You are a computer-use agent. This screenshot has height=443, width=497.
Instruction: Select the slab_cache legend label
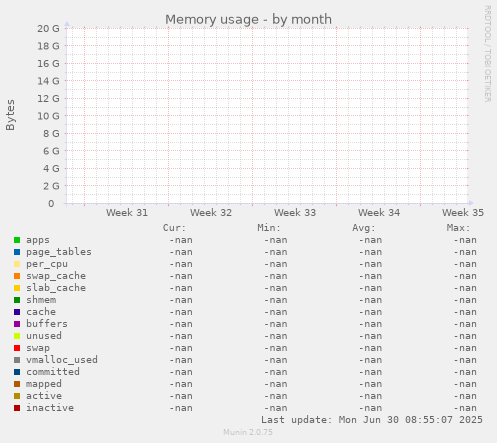point(56,288)
